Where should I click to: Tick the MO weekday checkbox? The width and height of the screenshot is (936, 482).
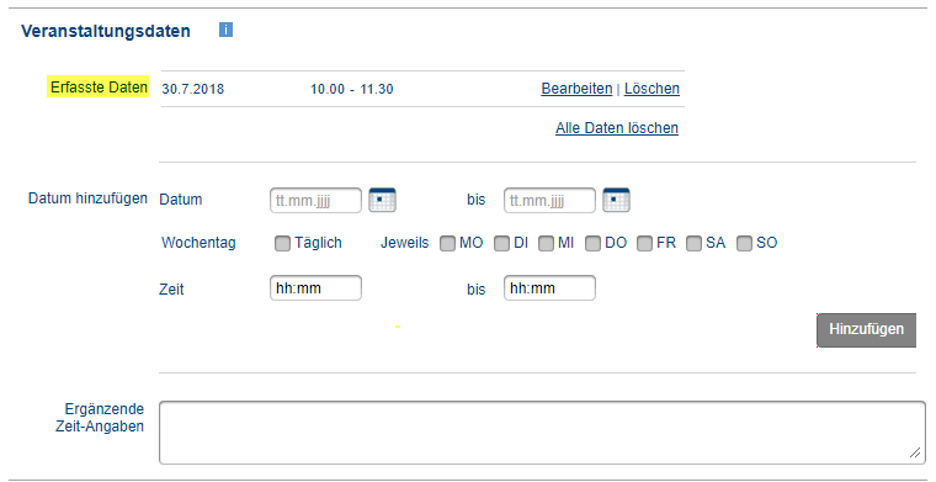pos(447,243)
